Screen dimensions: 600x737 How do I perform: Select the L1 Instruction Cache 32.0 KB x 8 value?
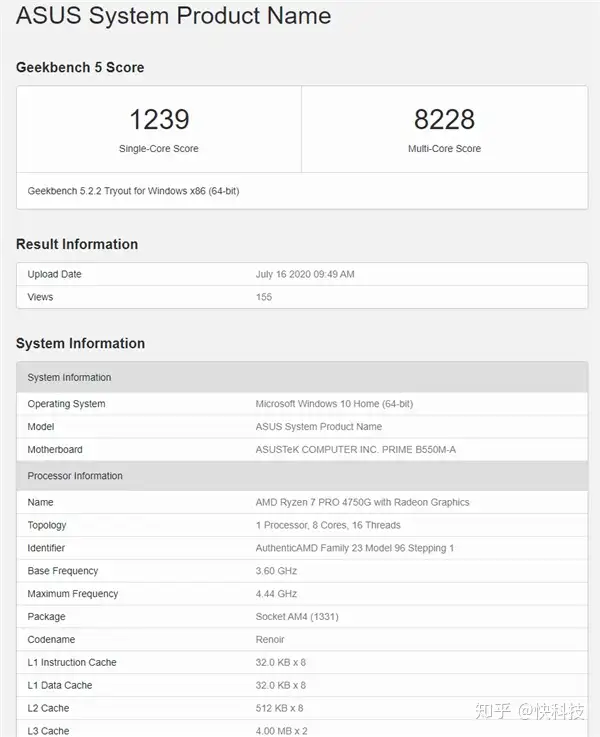coord(281,663)
